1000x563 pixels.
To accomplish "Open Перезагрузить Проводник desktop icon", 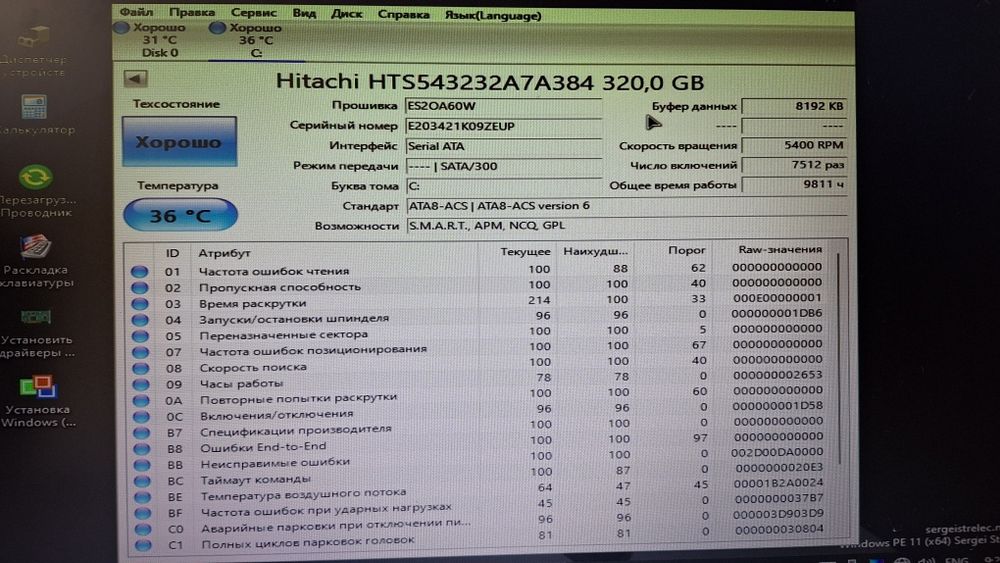I will coord(36,191).
